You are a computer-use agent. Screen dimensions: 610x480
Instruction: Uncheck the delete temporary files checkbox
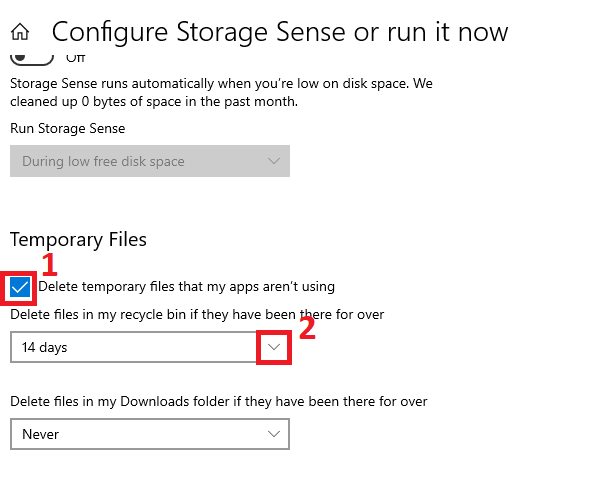point(20,287)
